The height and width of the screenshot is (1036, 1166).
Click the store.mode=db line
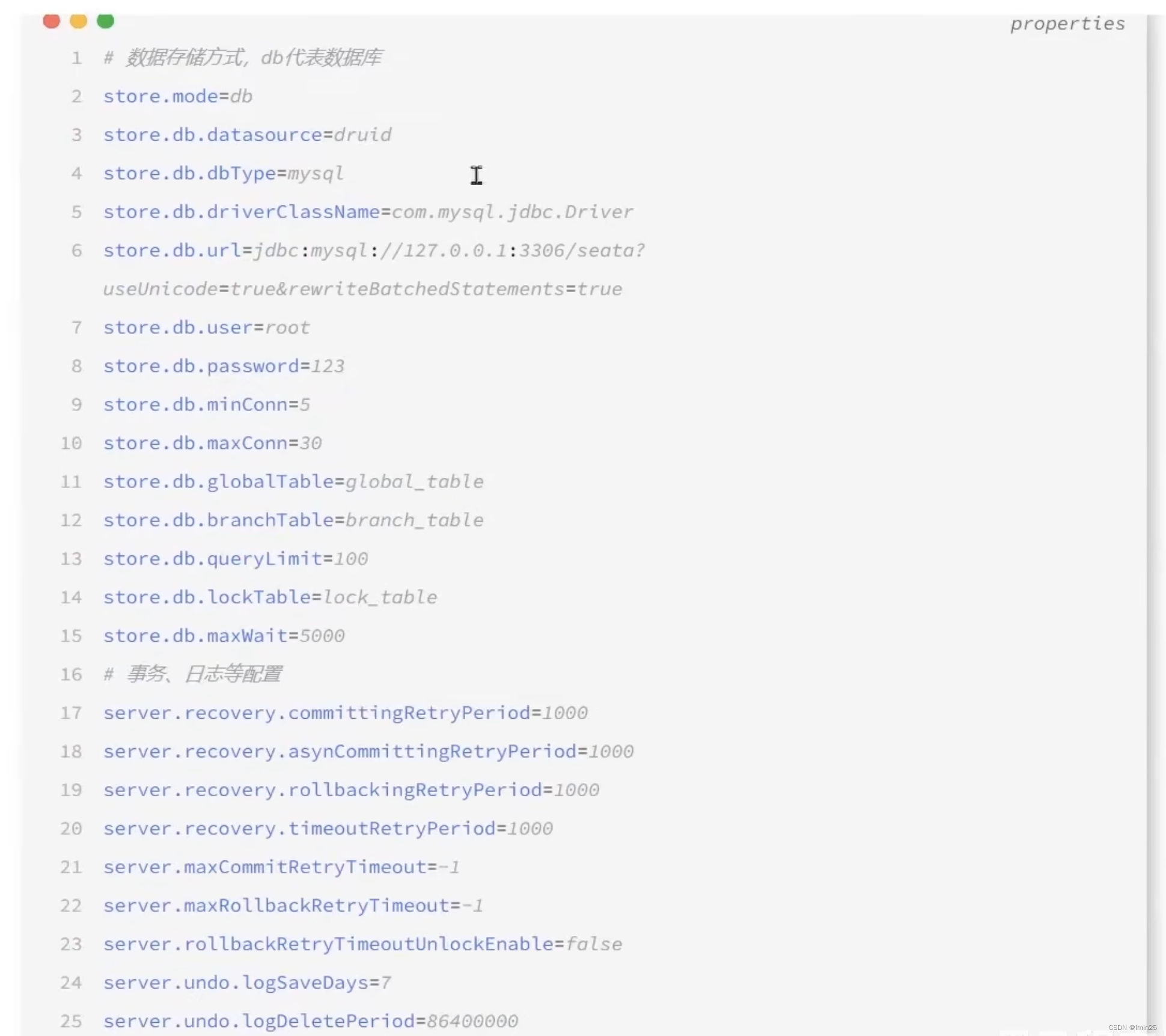coord(178,96)
